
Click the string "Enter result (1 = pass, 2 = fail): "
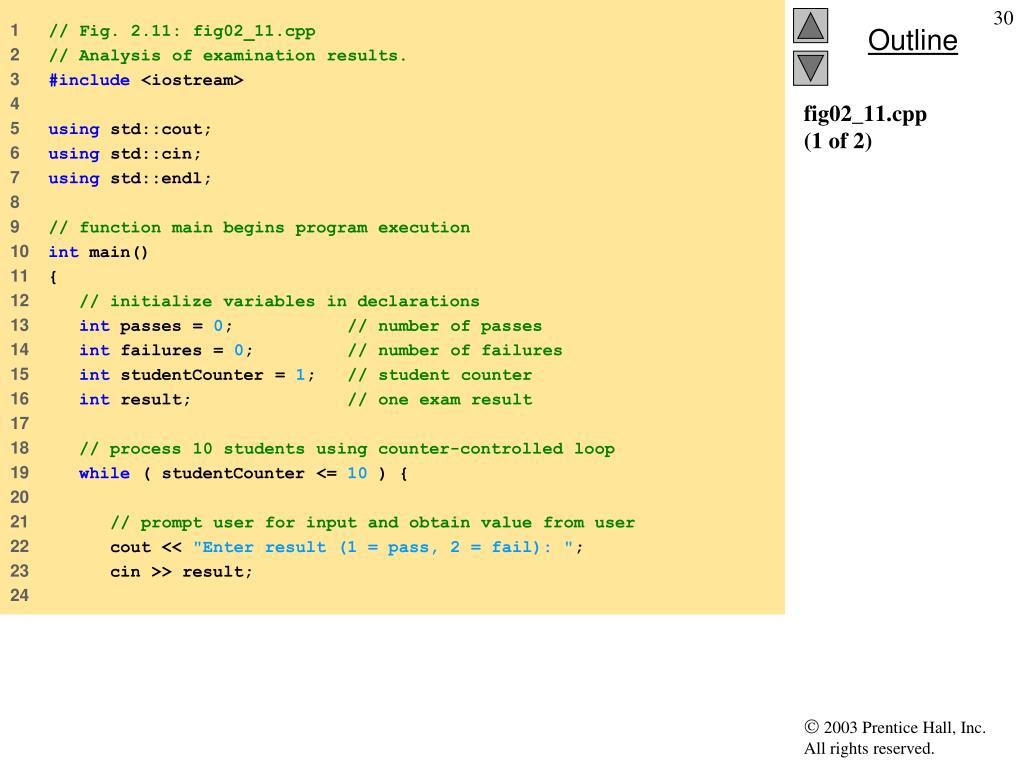point(383,547)
